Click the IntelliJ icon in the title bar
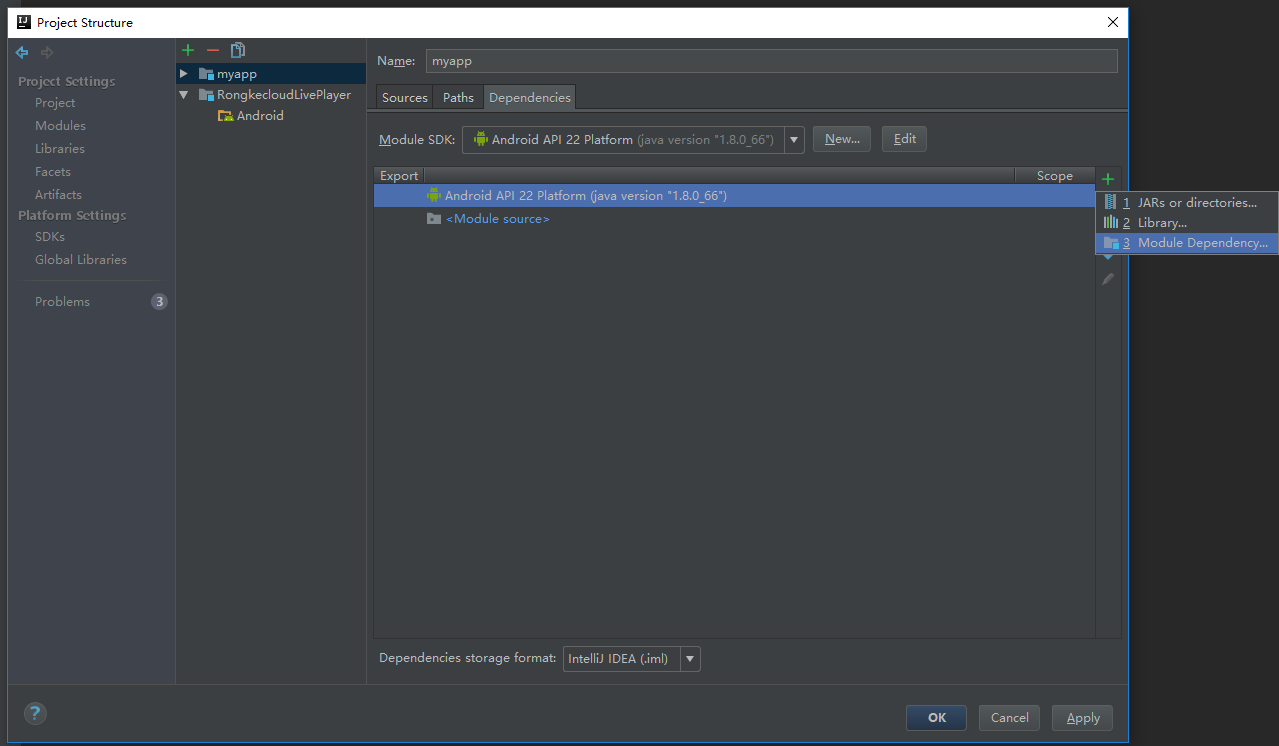Screen dimensions: 1279x746 point(24,22)
